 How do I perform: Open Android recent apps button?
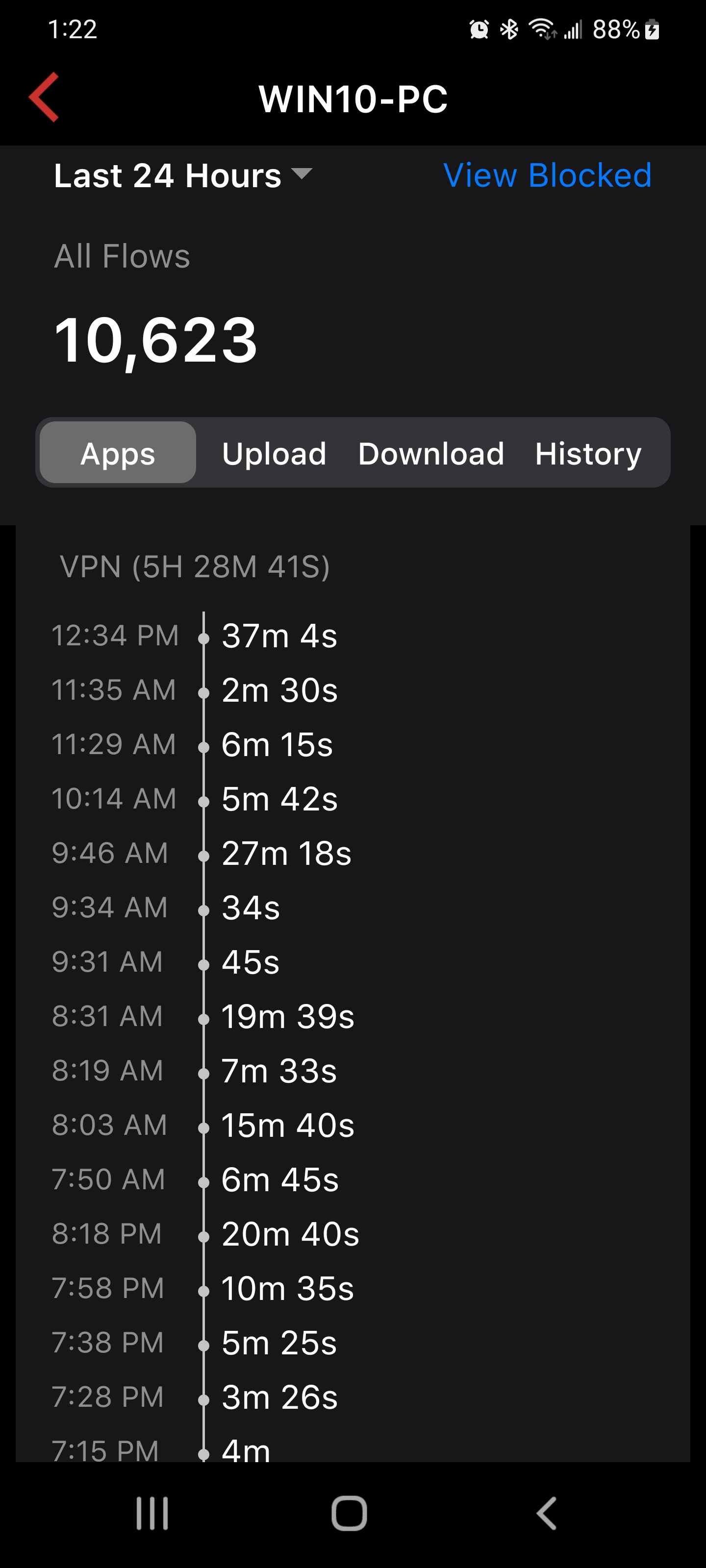pyautogui.click(x=152, y=1513)
